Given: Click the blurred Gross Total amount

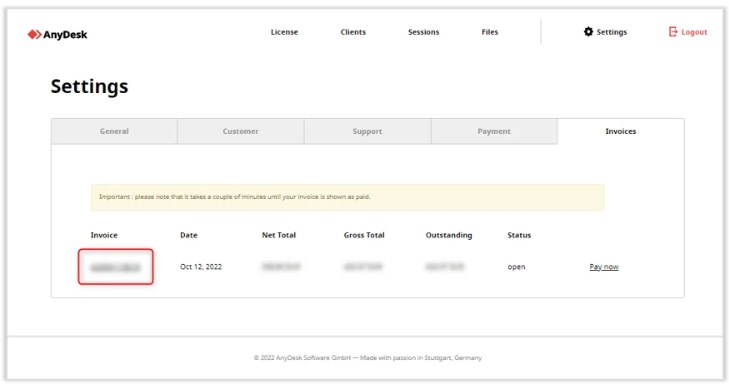Looking at the screenshot, I should tap(363, 266).
